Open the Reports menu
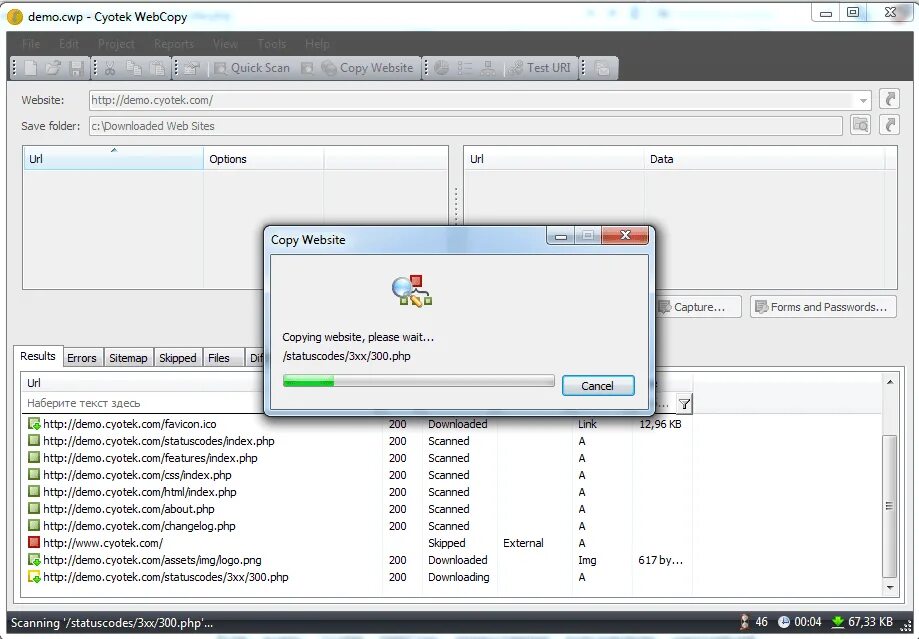The width and height of the screenshot is (919, 639). point(173,44)
